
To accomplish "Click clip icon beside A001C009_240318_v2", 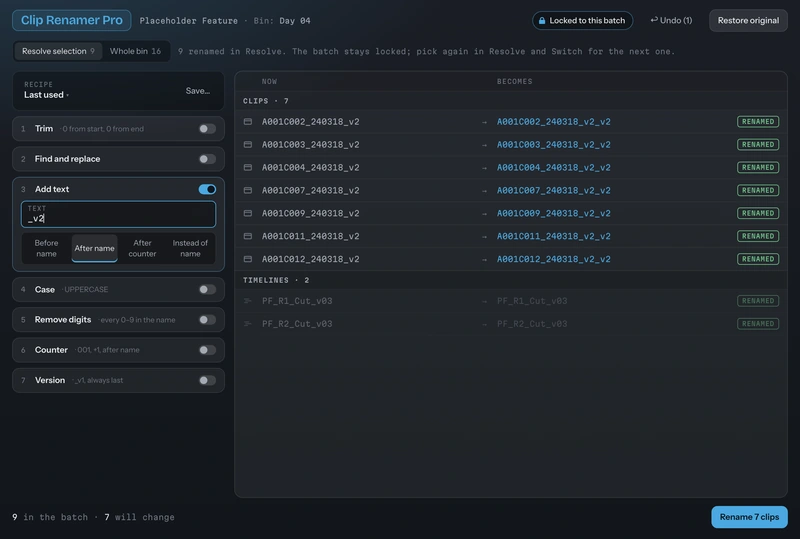I will (247, 213).
